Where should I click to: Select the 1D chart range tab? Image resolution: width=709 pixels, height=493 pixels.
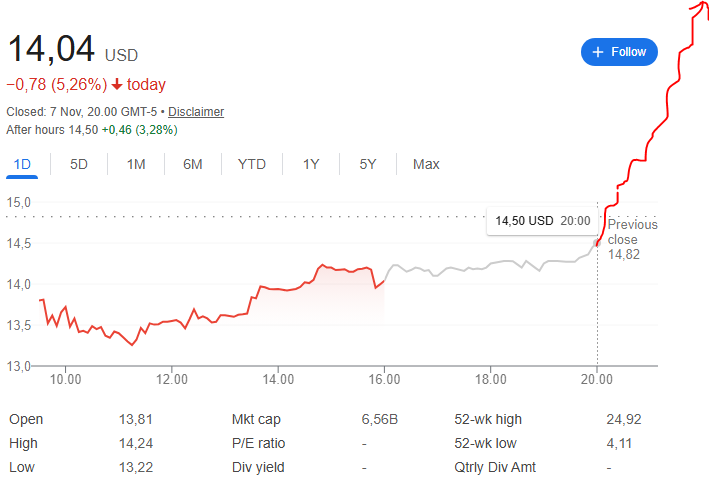tap(22, 164)
